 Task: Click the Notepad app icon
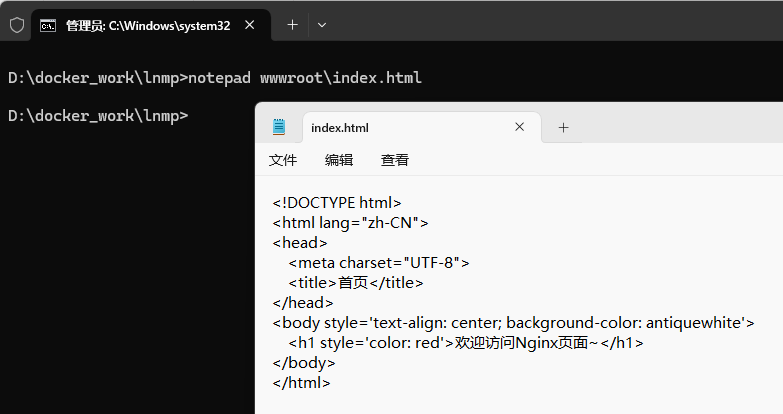(x=279, y=127)
